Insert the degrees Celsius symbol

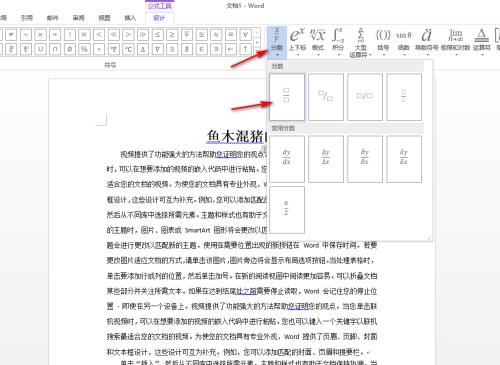coord(128,49)
